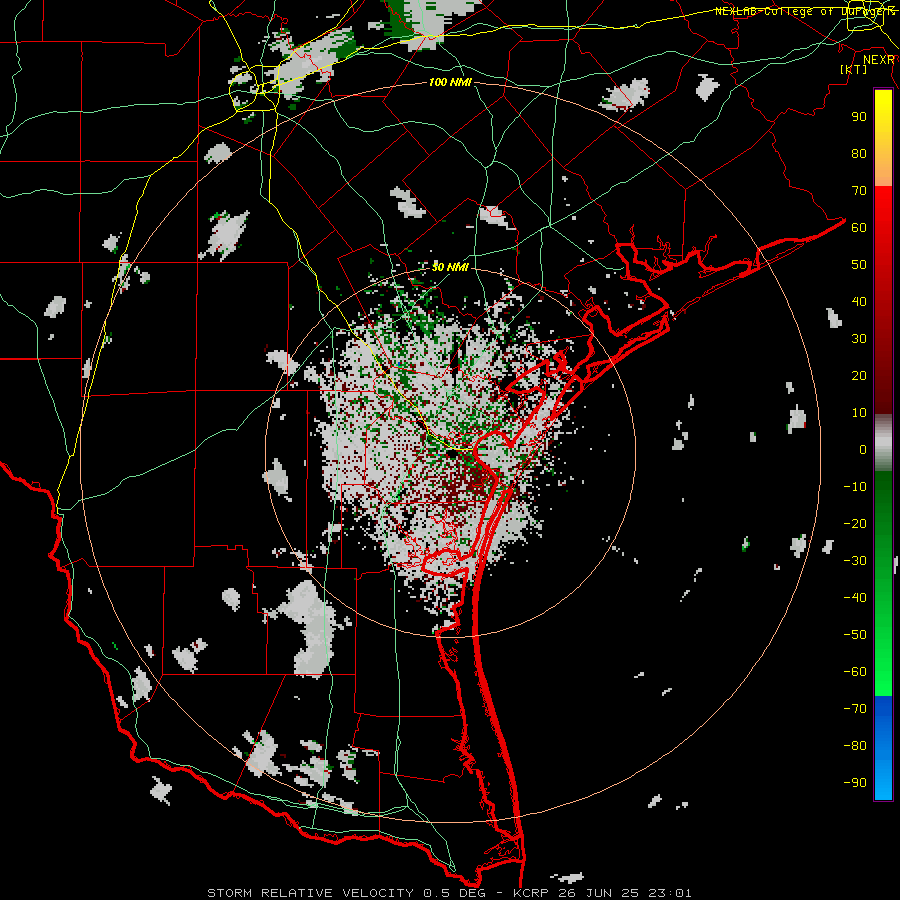
Task: Click the -20 knot scale label
Action: tap(855, 523)
